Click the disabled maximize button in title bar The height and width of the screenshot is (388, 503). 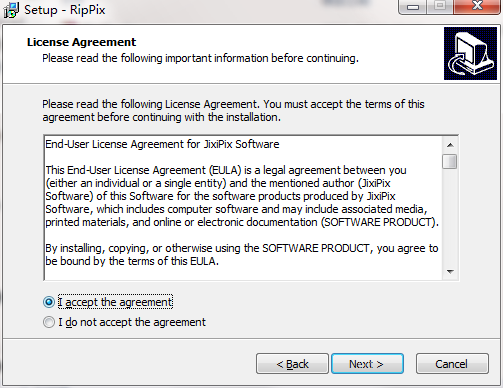coord(440,7)
